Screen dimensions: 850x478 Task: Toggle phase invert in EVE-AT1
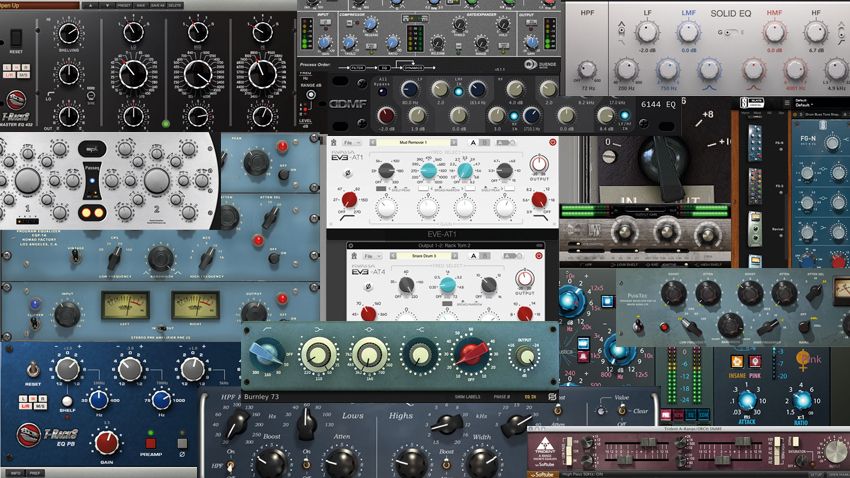[x=347, y=173]
